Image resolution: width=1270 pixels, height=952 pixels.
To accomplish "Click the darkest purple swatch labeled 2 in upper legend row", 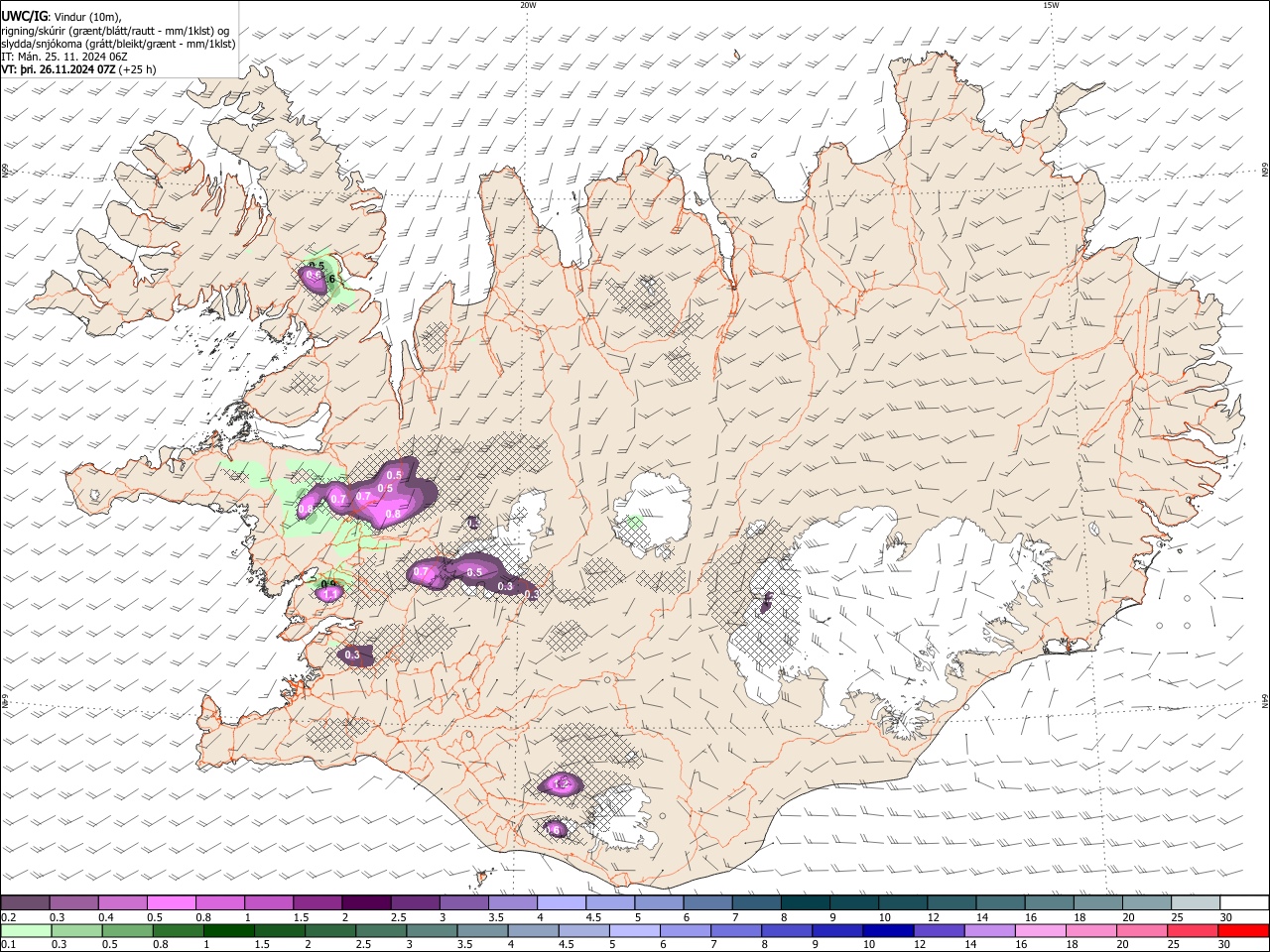I will click(365, 902).
